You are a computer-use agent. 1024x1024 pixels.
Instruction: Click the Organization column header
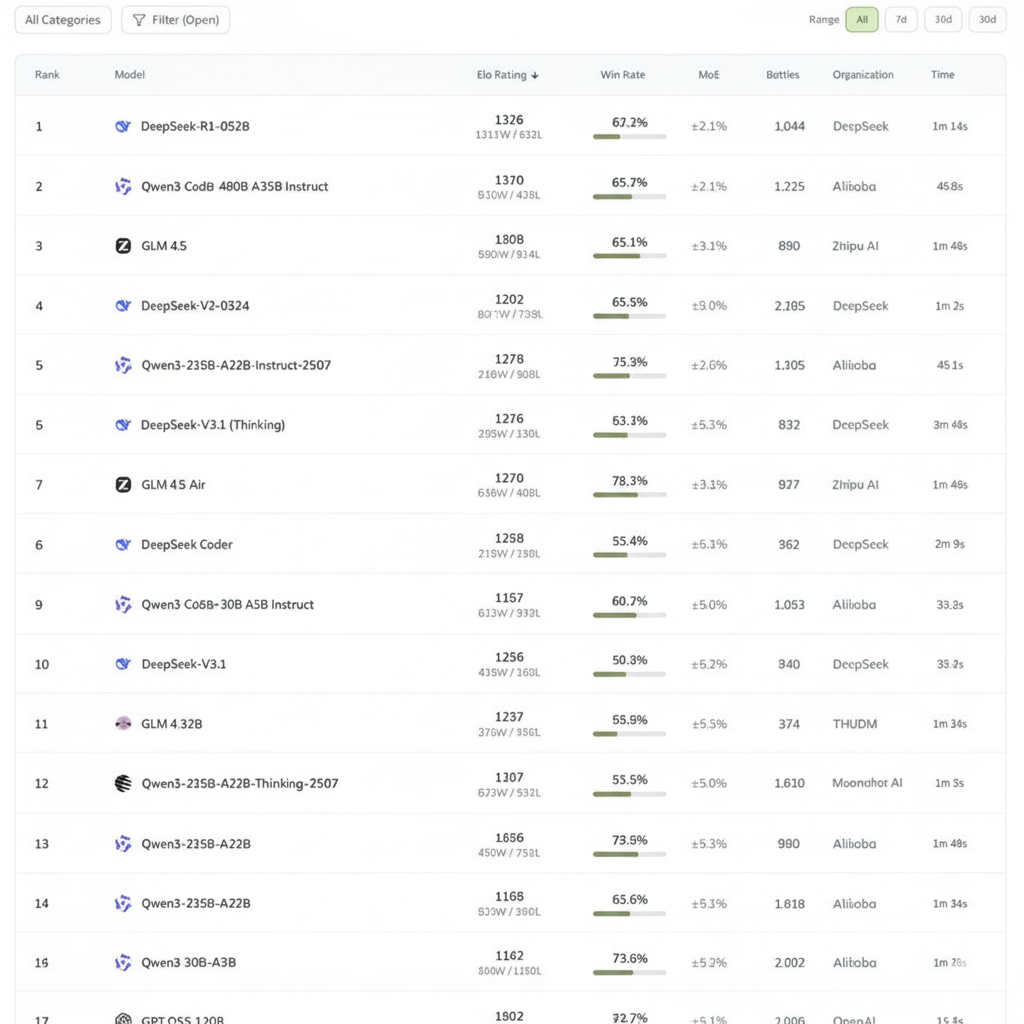click(863, 74)
